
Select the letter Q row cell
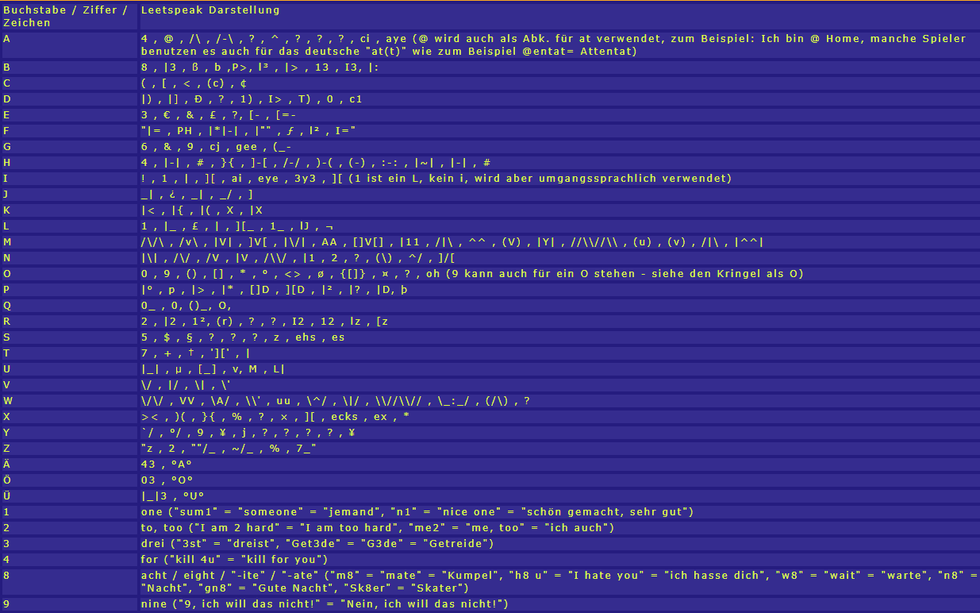click(x=69, y=306)
